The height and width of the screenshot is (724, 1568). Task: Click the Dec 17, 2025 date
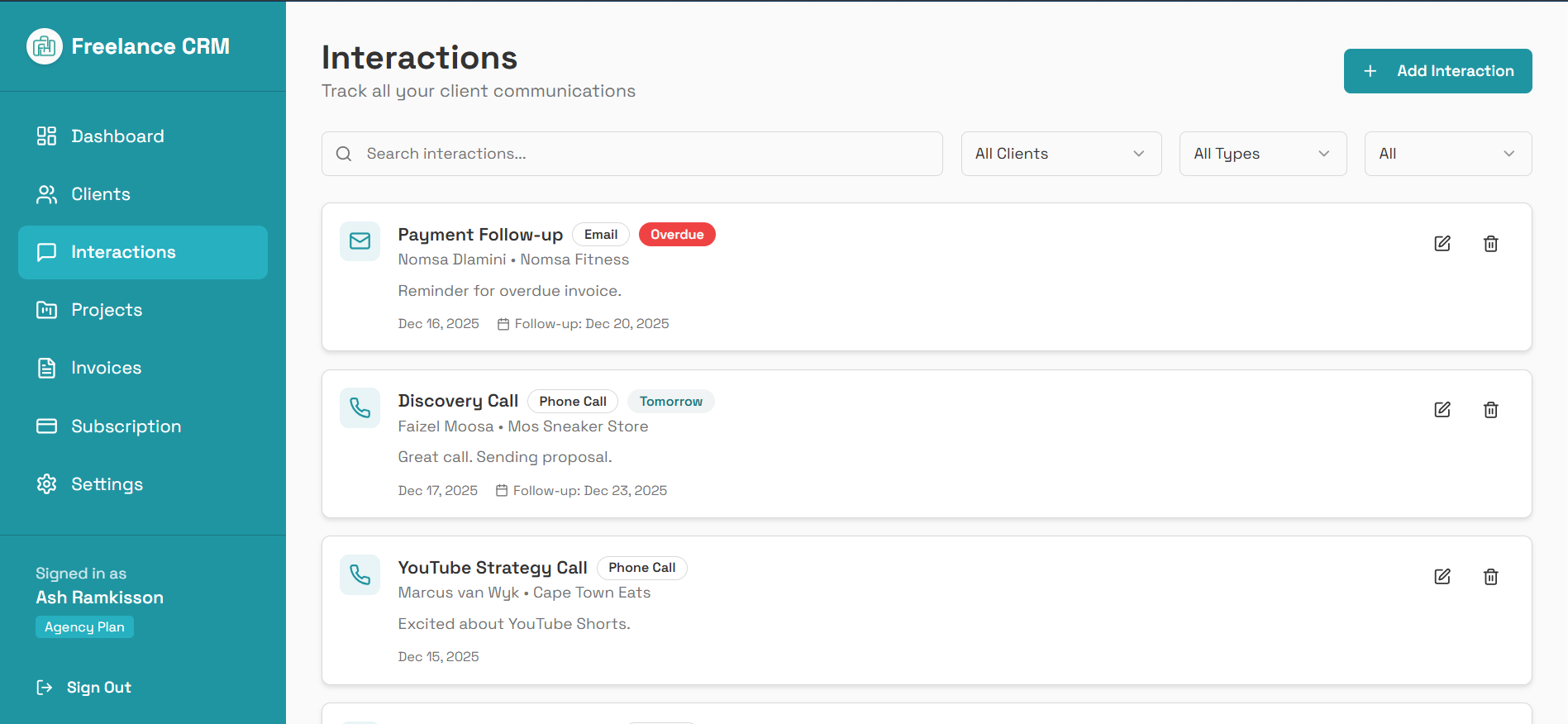coord(438,491)
